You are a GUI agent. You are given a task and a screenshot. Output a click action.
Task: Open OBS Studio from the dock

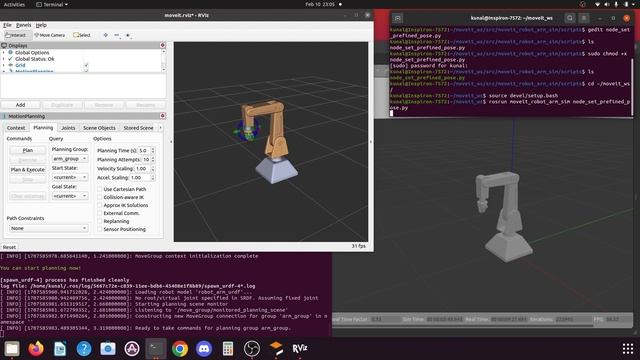[252, 349]
